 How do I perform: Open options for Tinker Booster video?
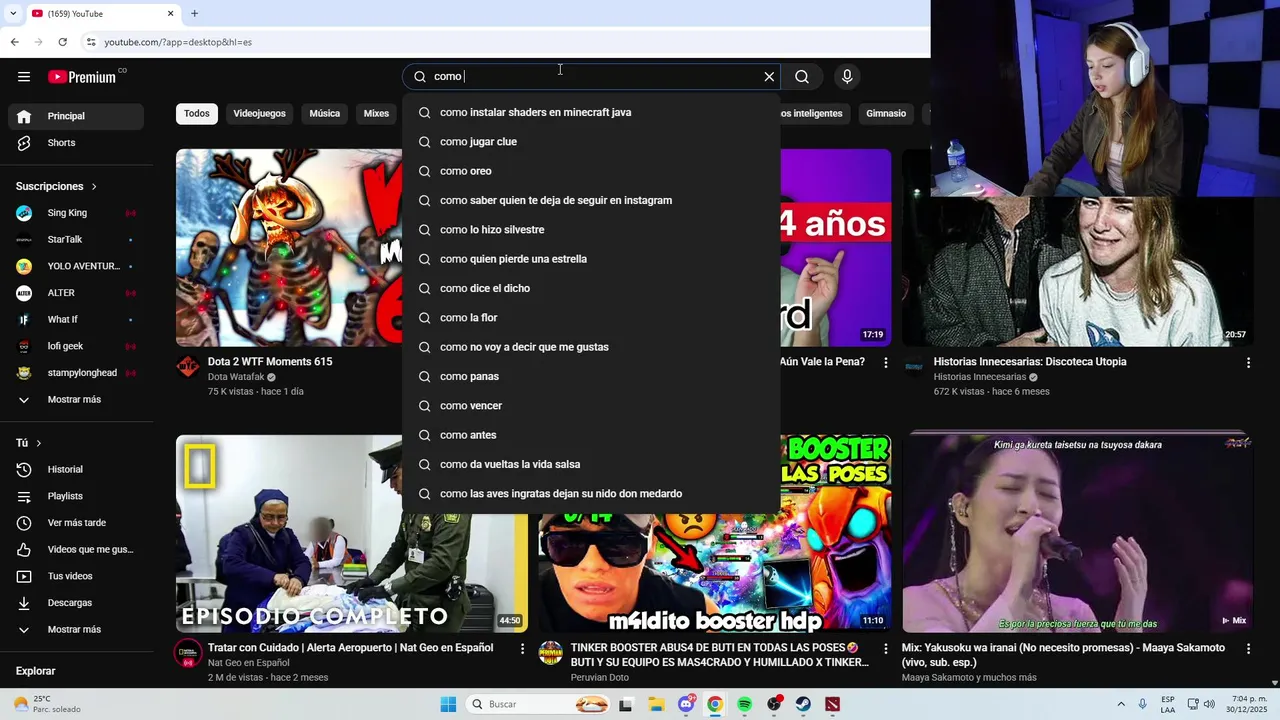pos(885,649)
